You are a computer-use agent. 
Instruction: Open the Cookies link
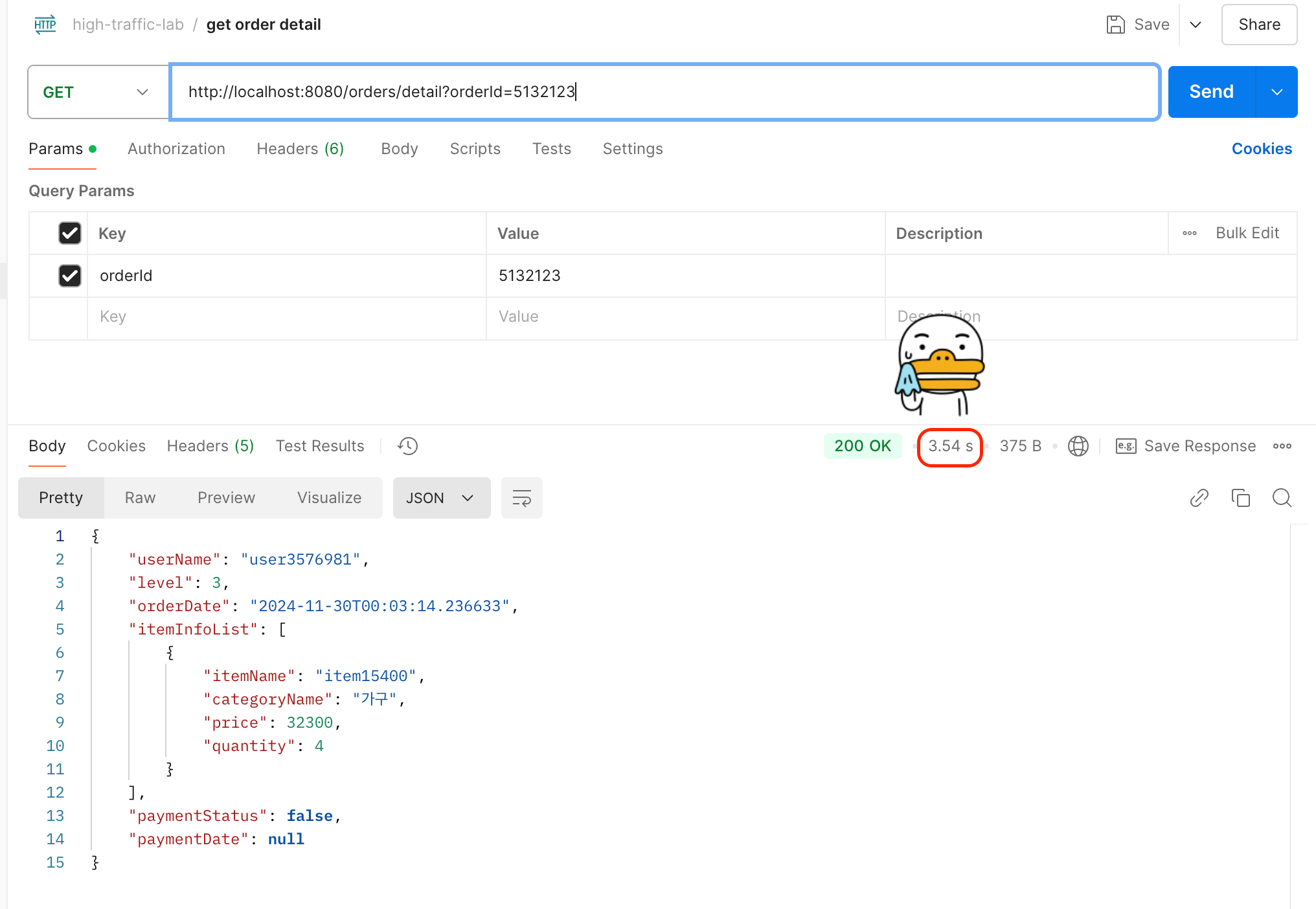[1261, 149]
